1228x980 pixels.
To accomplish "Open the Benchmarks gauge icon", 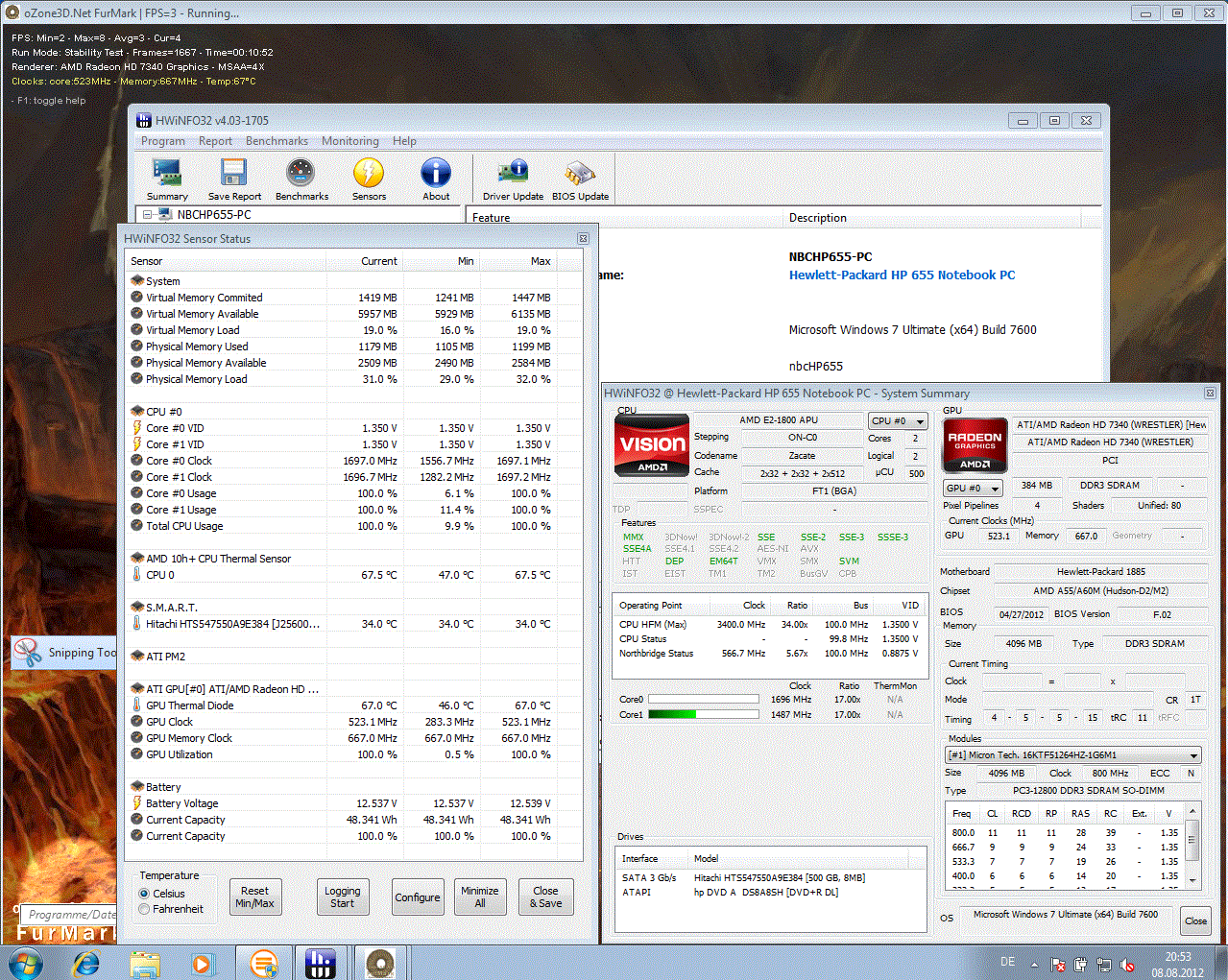I will tap(301, 179).
